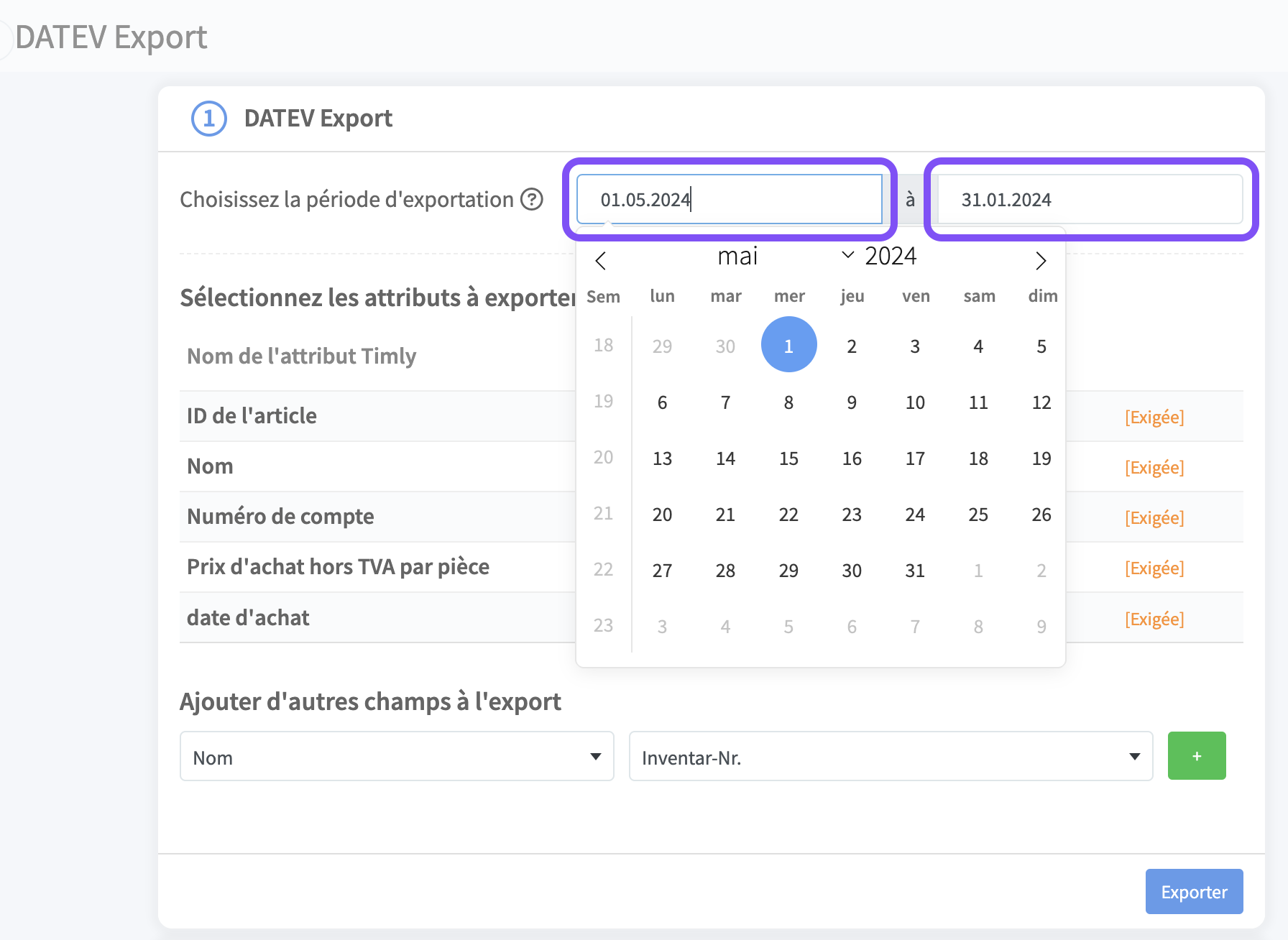The image size is (1288, 940).
Task: Click the end date field 31.01.2024
Action: pyautogui.click(x=1090, y=199)
